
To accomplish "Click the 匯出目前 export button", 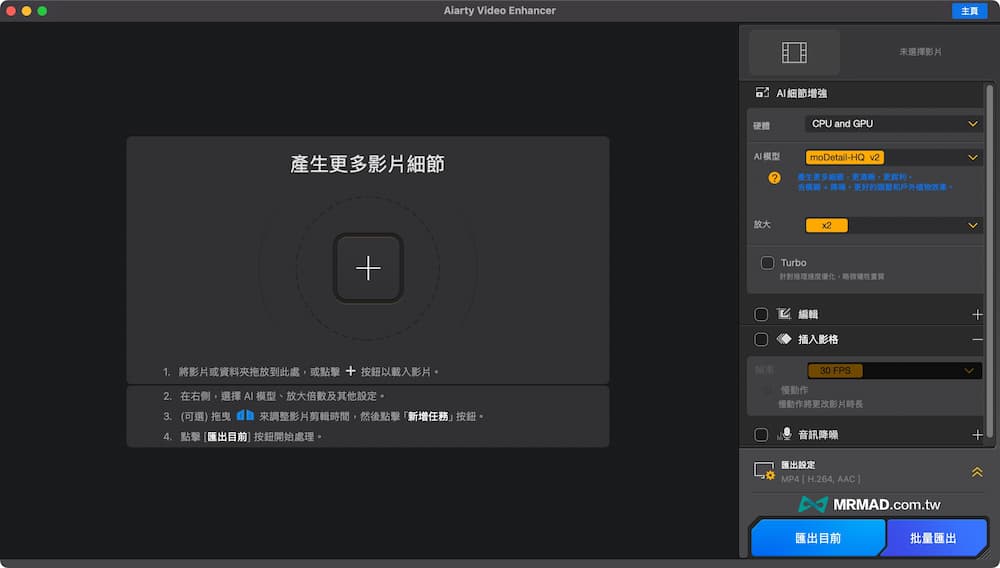I will point(817,538).
